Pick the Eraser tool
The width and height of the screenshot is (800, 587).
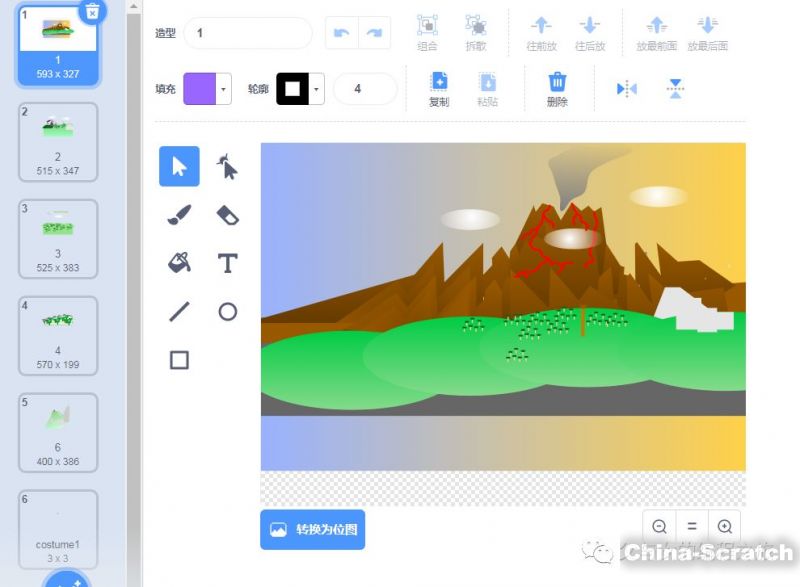pos(228,215)
